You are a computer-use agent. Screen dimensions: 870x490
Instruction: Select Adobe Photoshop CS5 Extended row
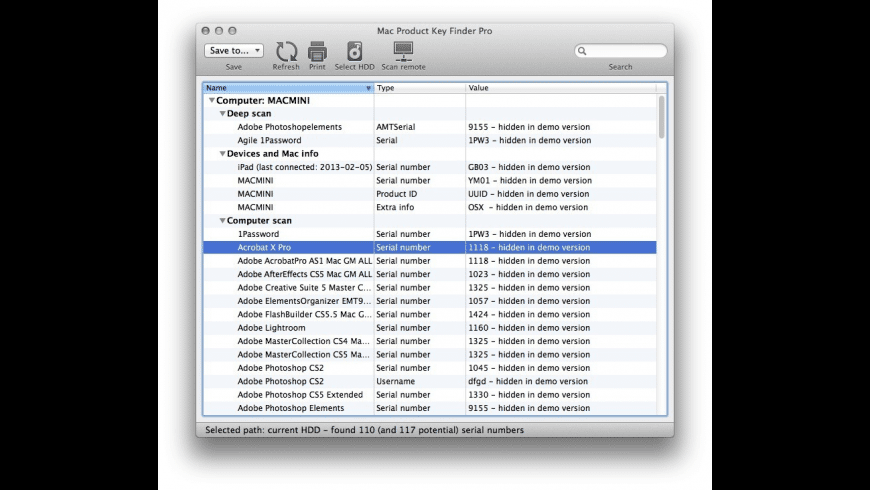pos(300,395)
